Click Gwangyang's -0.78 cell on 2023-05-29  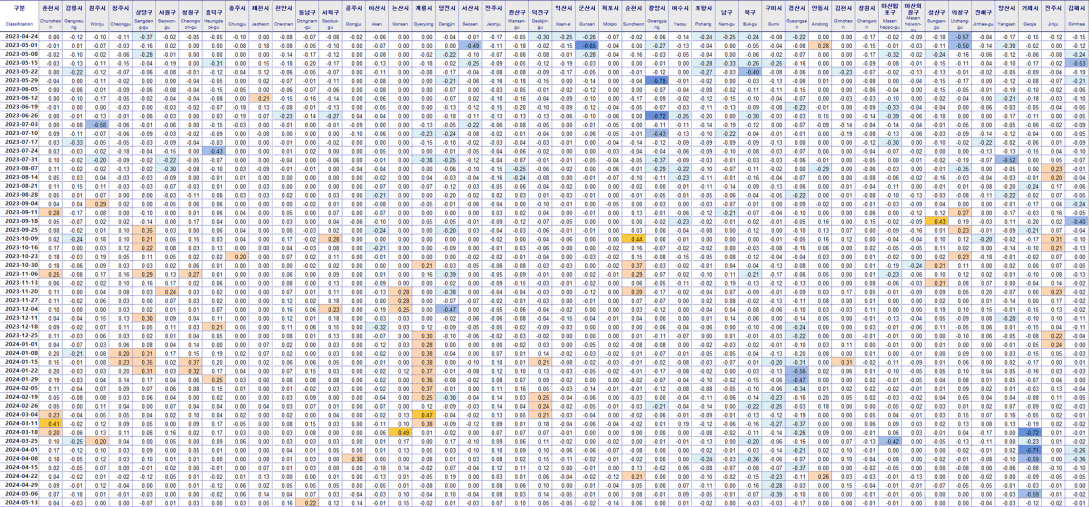coord(655,80)
